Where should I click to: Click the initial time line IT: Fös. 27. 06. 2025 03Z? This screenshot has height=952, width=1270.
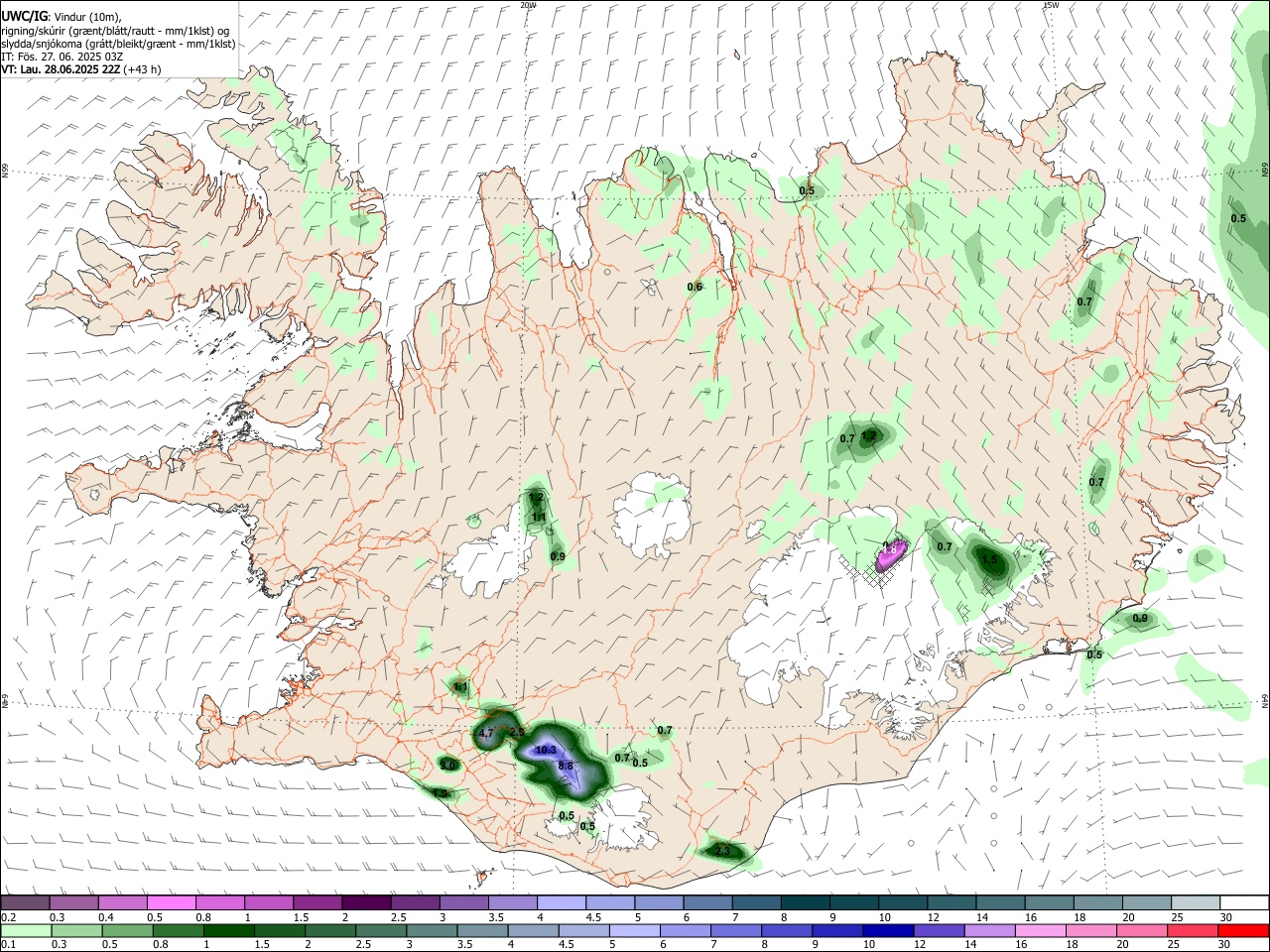[x=63, y=57]
